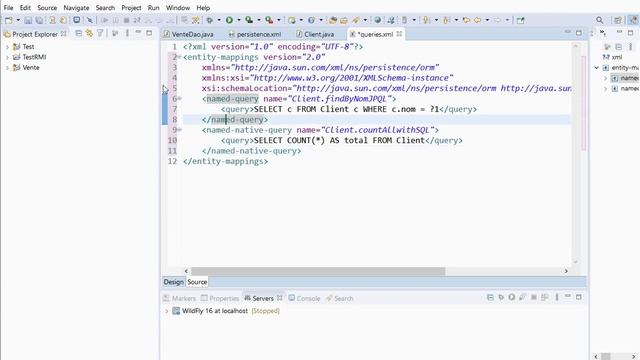The height and width of the screenshot is (360, 640).
Task: Click the New wizard toolbar icon
Action: pyautogui.click(x=9, y=20)
